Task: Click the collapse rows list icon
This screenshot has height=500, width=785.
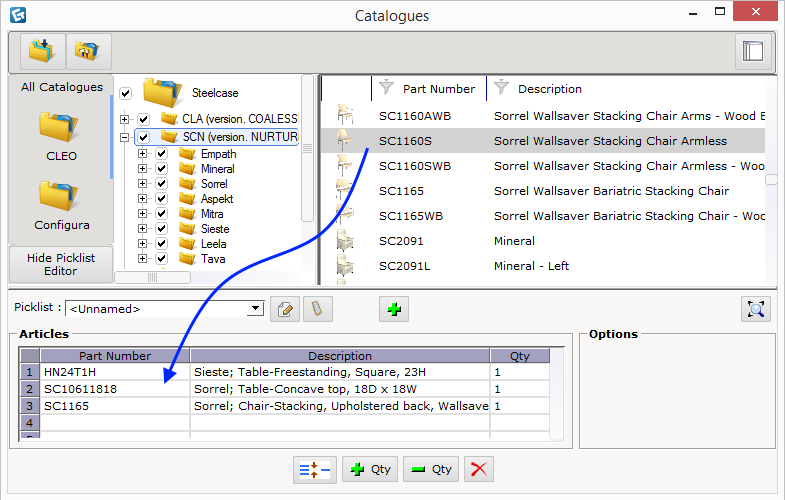Action: coord(315,469)
